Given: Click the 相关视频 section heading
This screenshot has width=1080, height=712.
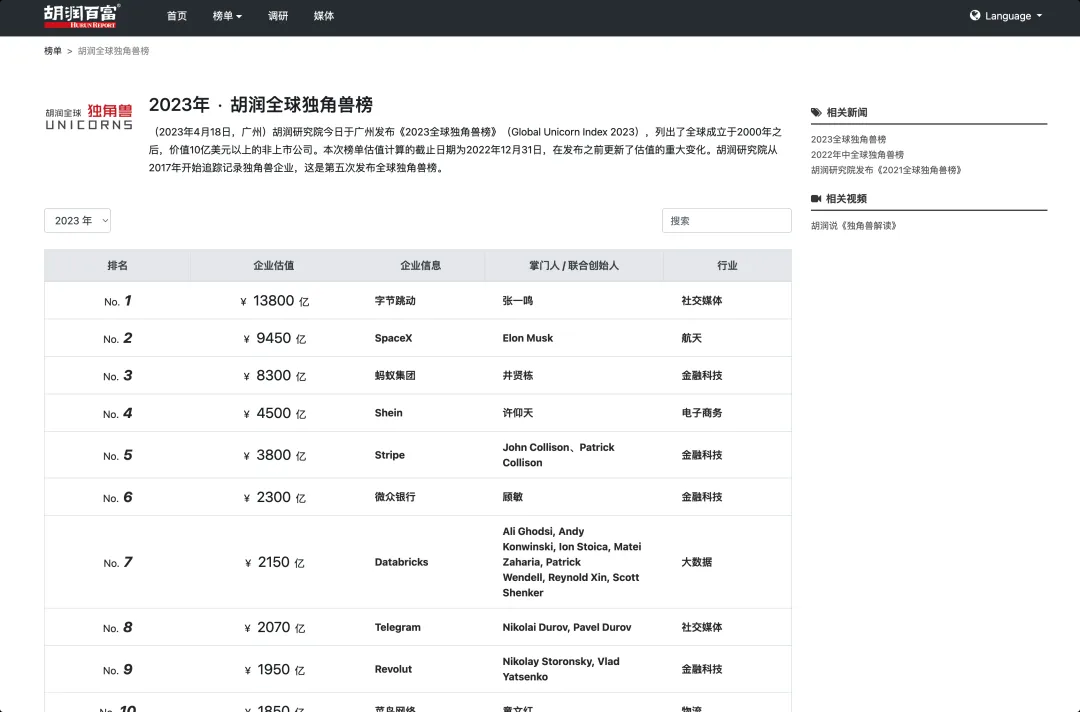Looking at the screenshot, I should 847,198.
